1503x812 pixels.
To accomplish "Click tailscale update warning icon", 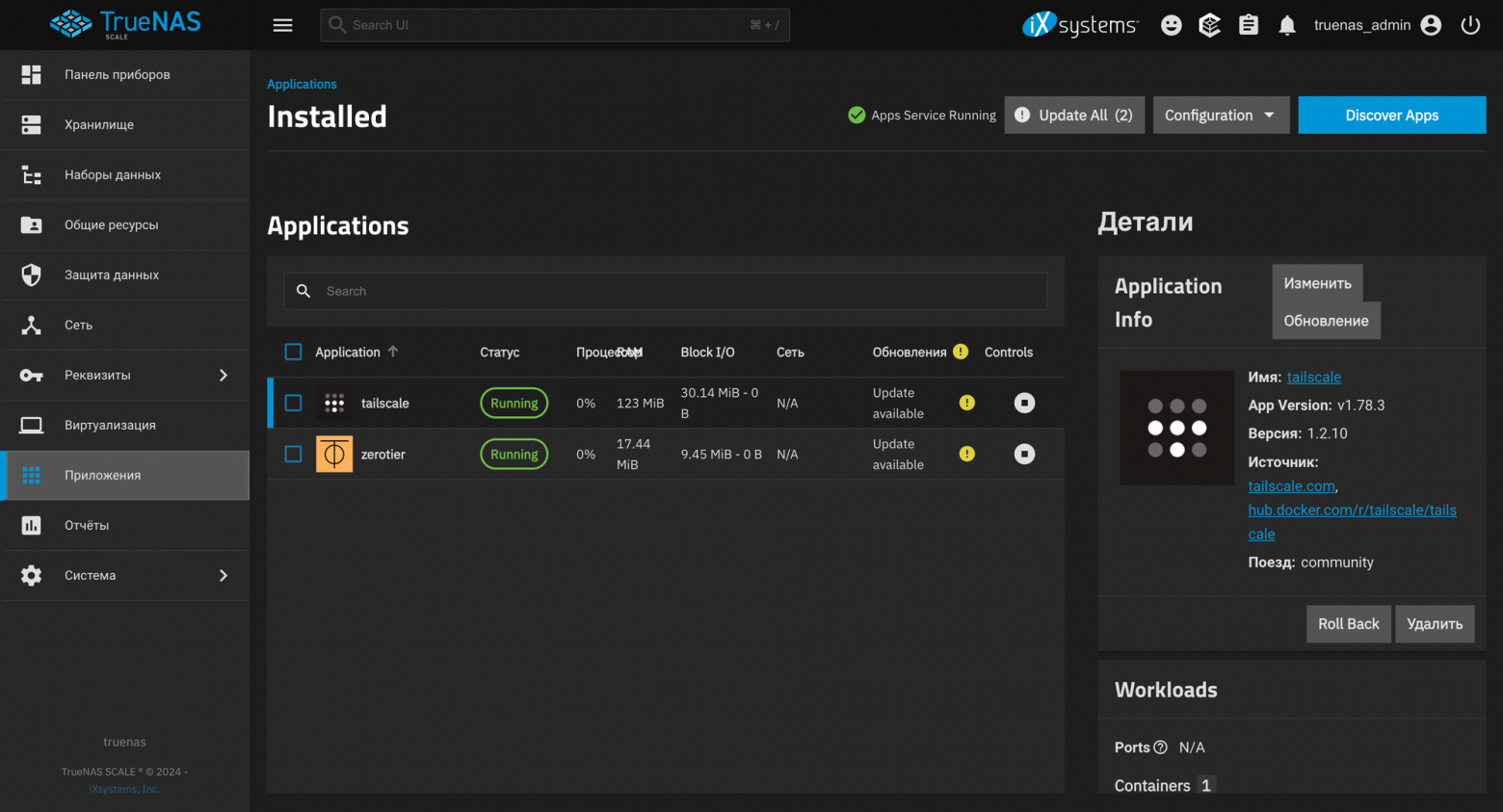I will 967,403.
